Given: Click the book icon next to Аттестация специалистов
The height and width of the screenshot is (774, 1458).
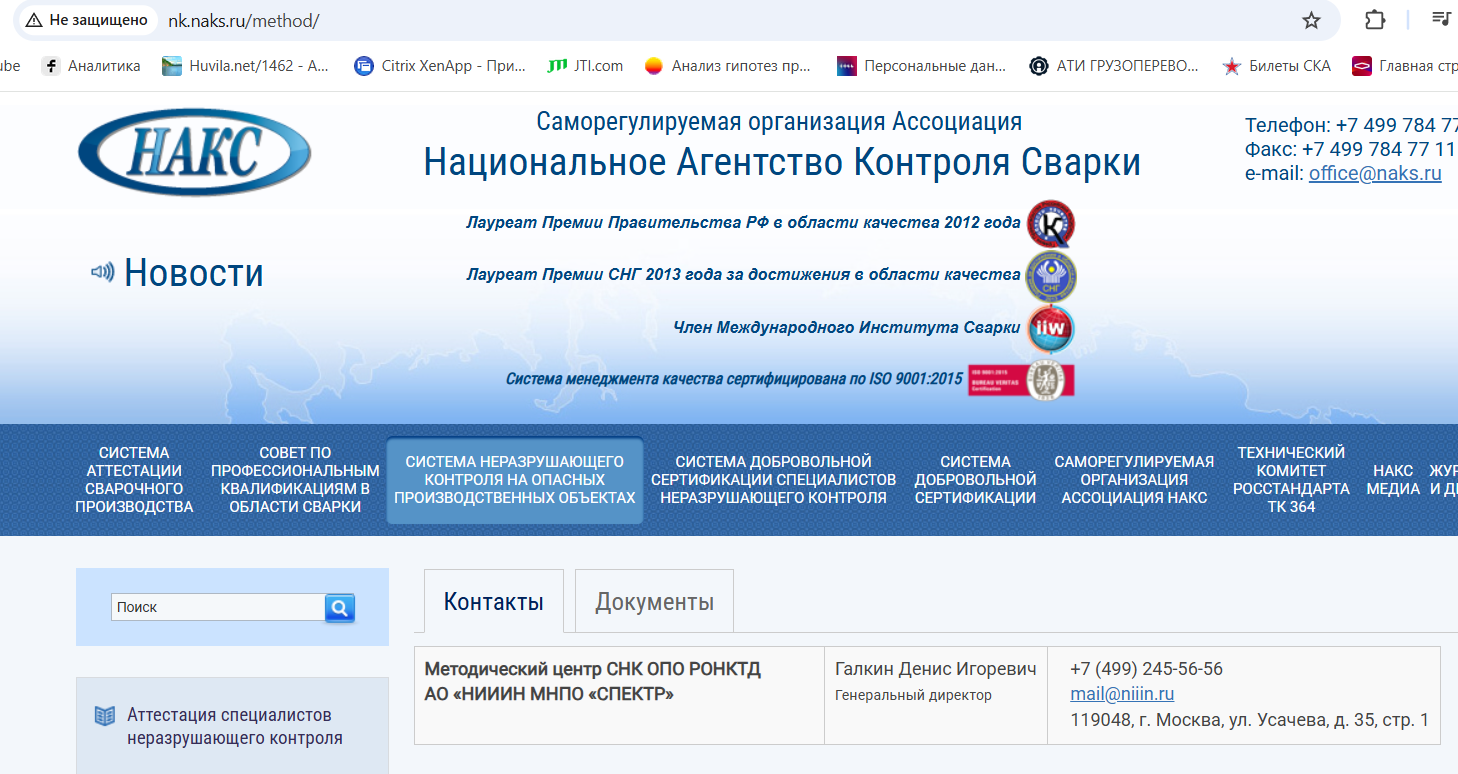Looking at the screenshot, I should pyautogui.click(x=105, y=716).
